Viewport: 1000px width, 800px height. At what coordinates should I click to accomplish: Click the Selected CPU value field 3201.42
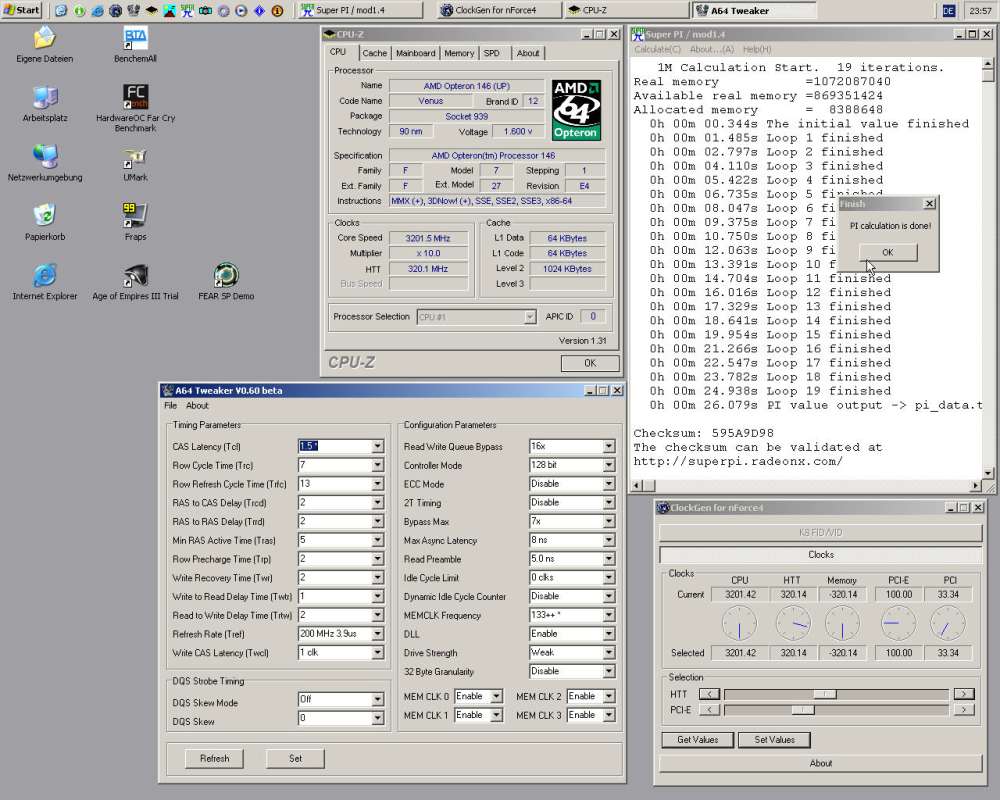pos(740,653)
